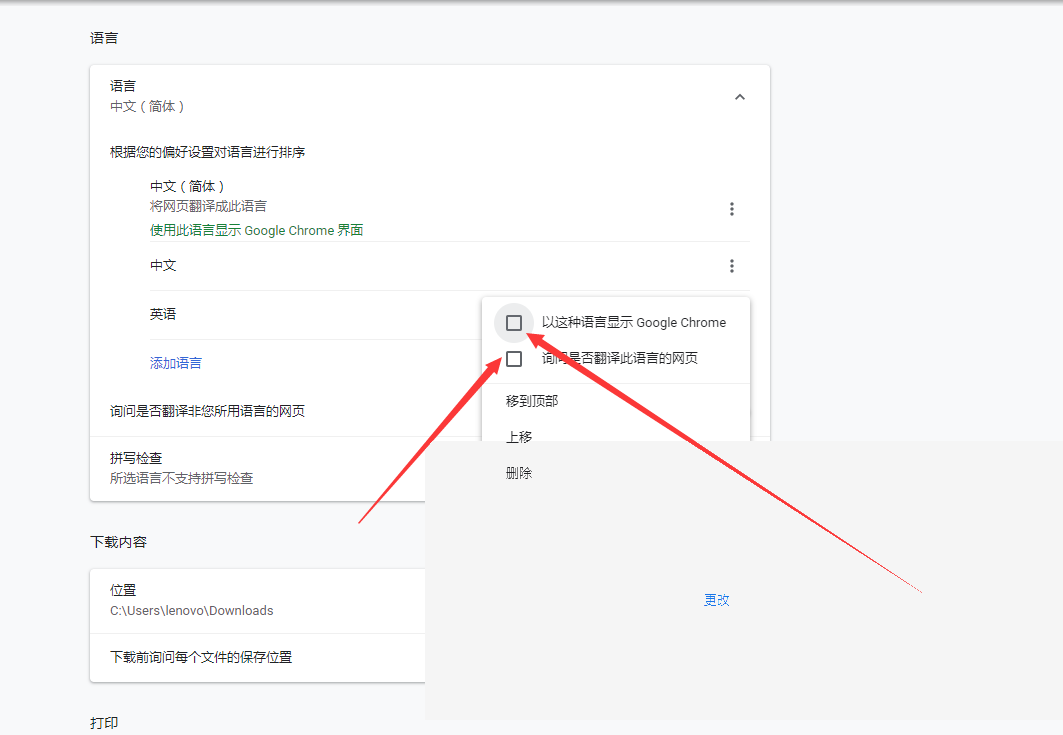Open more options for 中文（简体）
The image size is (1063, 735).
pos(731,209)
